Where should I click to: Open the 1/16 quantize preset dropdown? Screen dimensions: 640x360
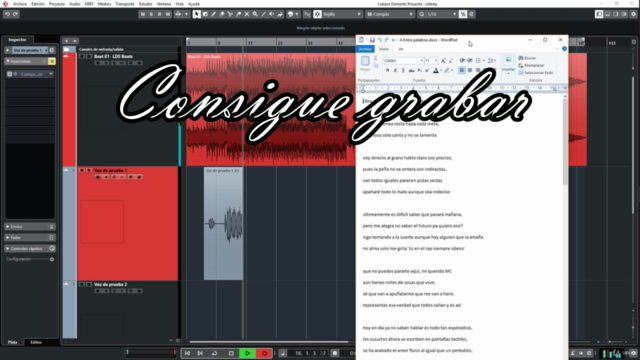coord(442,14)
